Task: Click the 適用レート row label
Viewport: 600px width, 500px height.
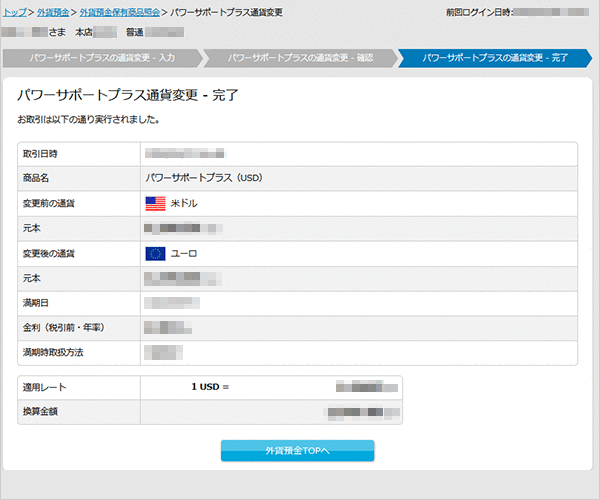Action: click(x=44, y=386)
